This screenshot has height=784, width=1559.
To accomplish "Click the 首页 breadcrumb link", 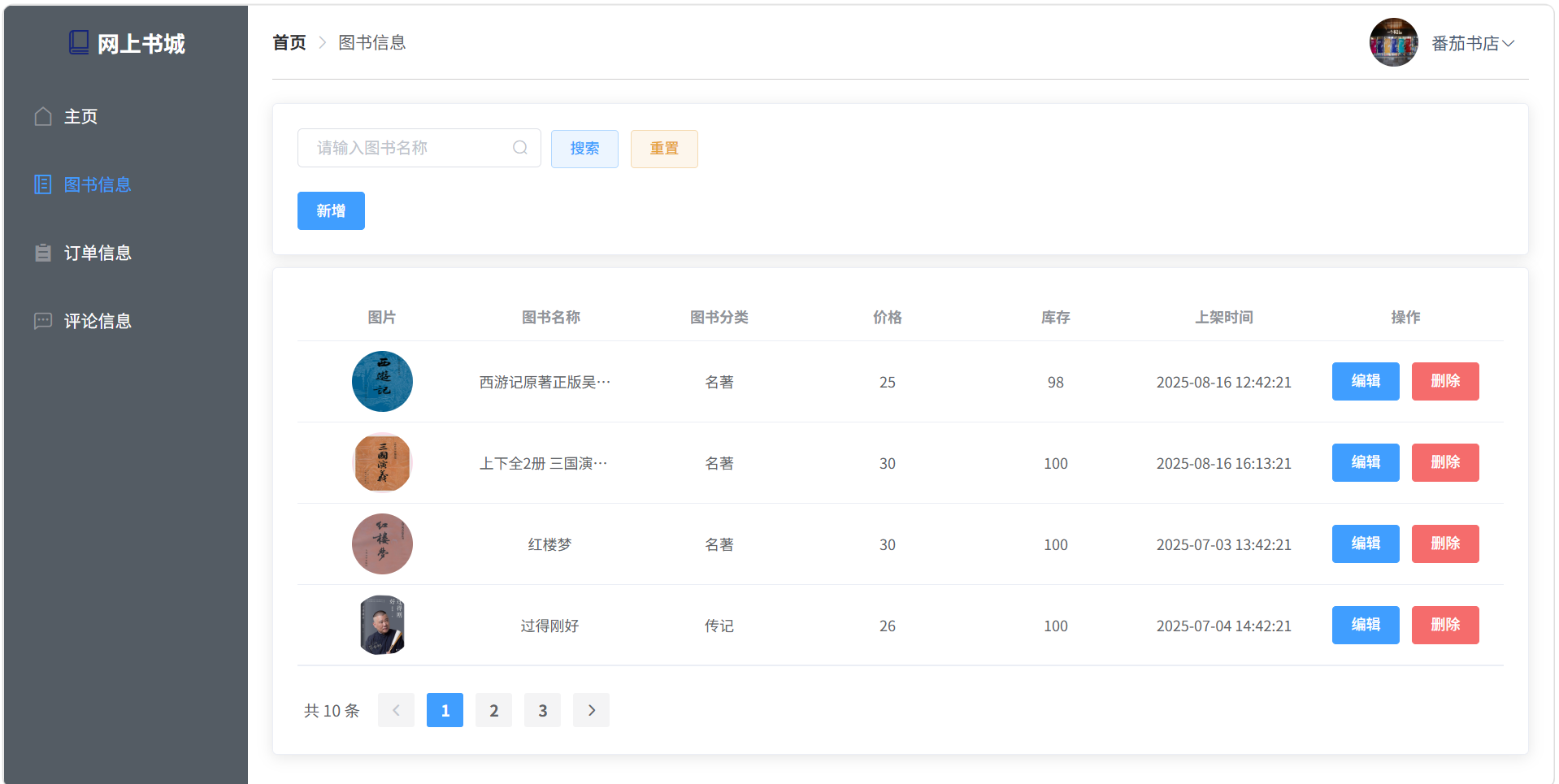I will tap(289, 42).
